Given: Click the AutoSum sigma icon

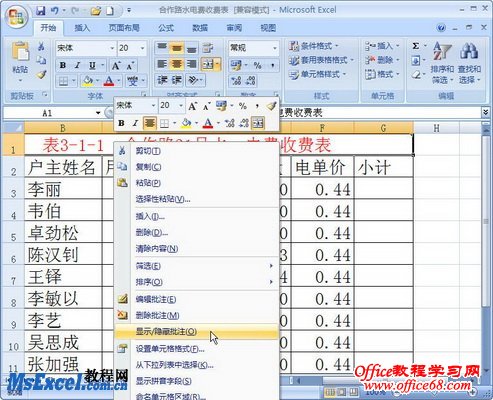Looking at the screenshot, I should point(416,46).
